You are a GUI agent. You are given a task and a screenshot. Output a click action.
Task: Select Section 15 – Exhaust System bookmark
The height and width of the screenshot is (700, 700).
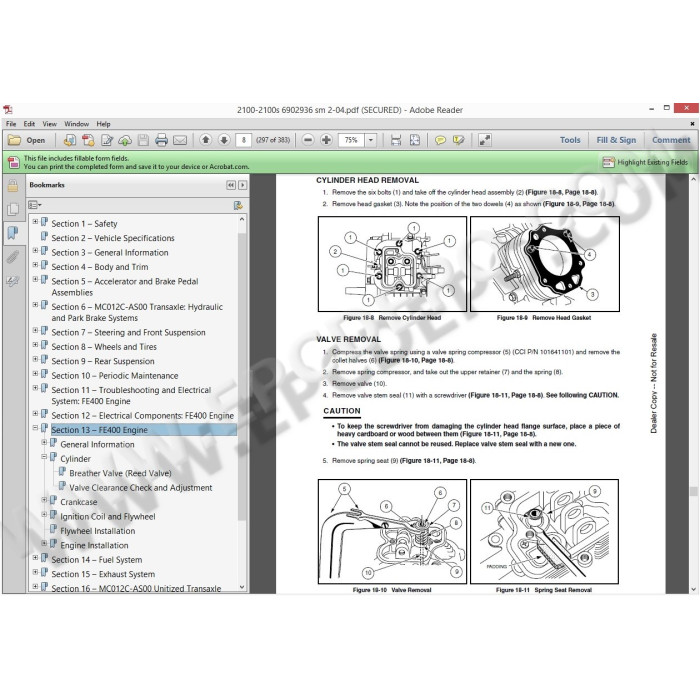103,574
